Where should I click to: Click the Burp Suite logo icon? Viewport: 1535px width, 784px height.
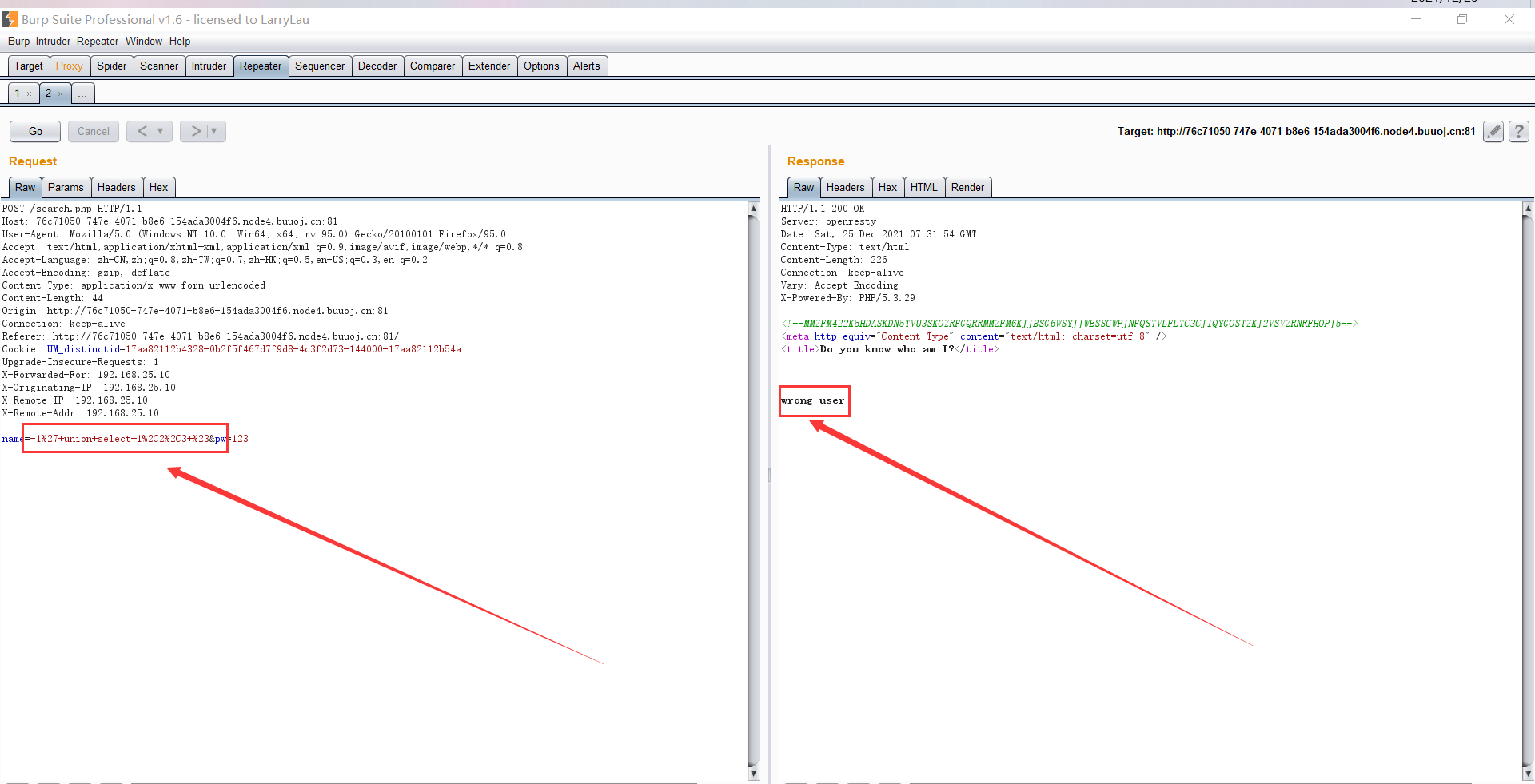click(x=10, y=19)
